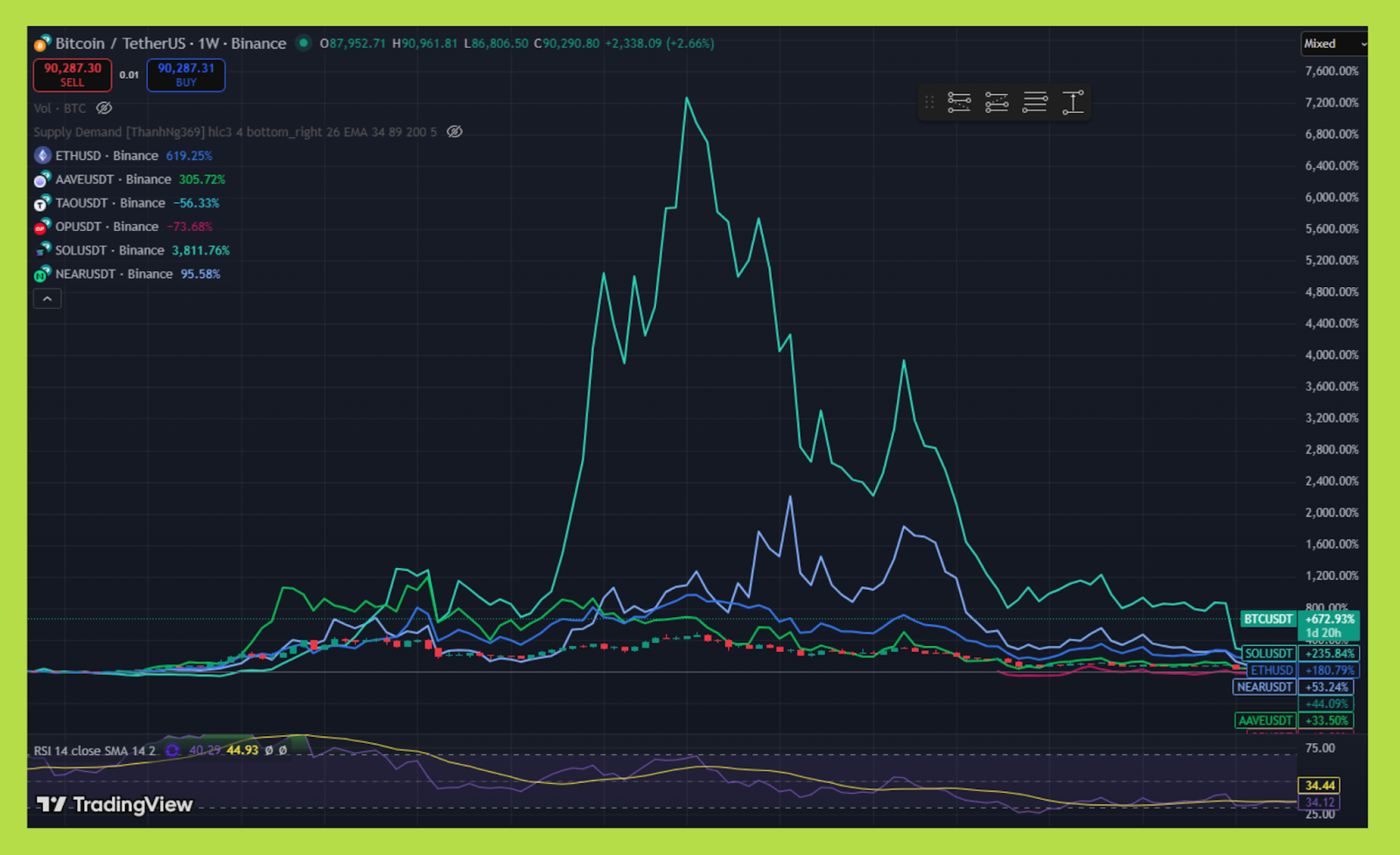Click the blue BUY 90,287.31 button
The image size is (1400, 855).
[x=185, y=75]
